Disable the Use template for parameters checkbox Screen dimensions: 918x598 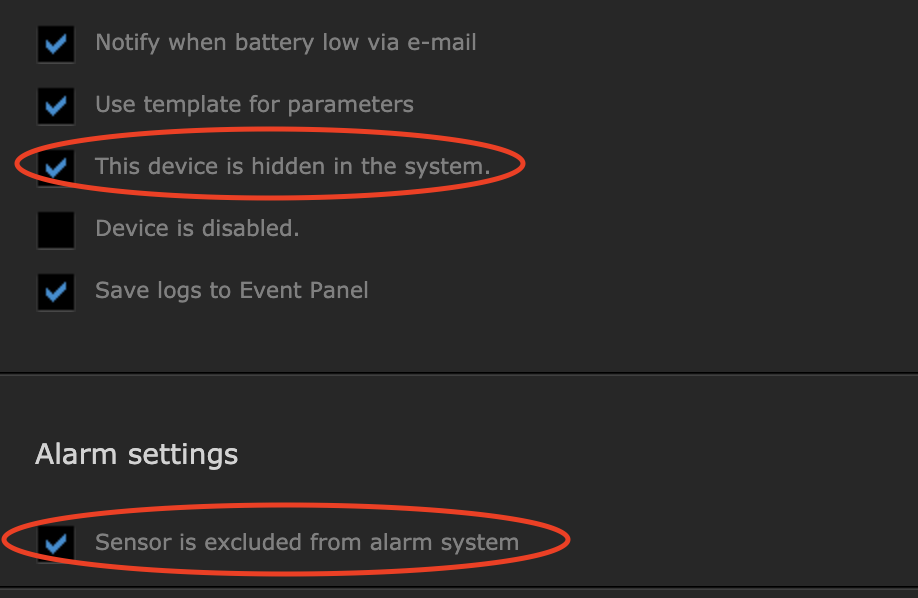click(56, 105)
